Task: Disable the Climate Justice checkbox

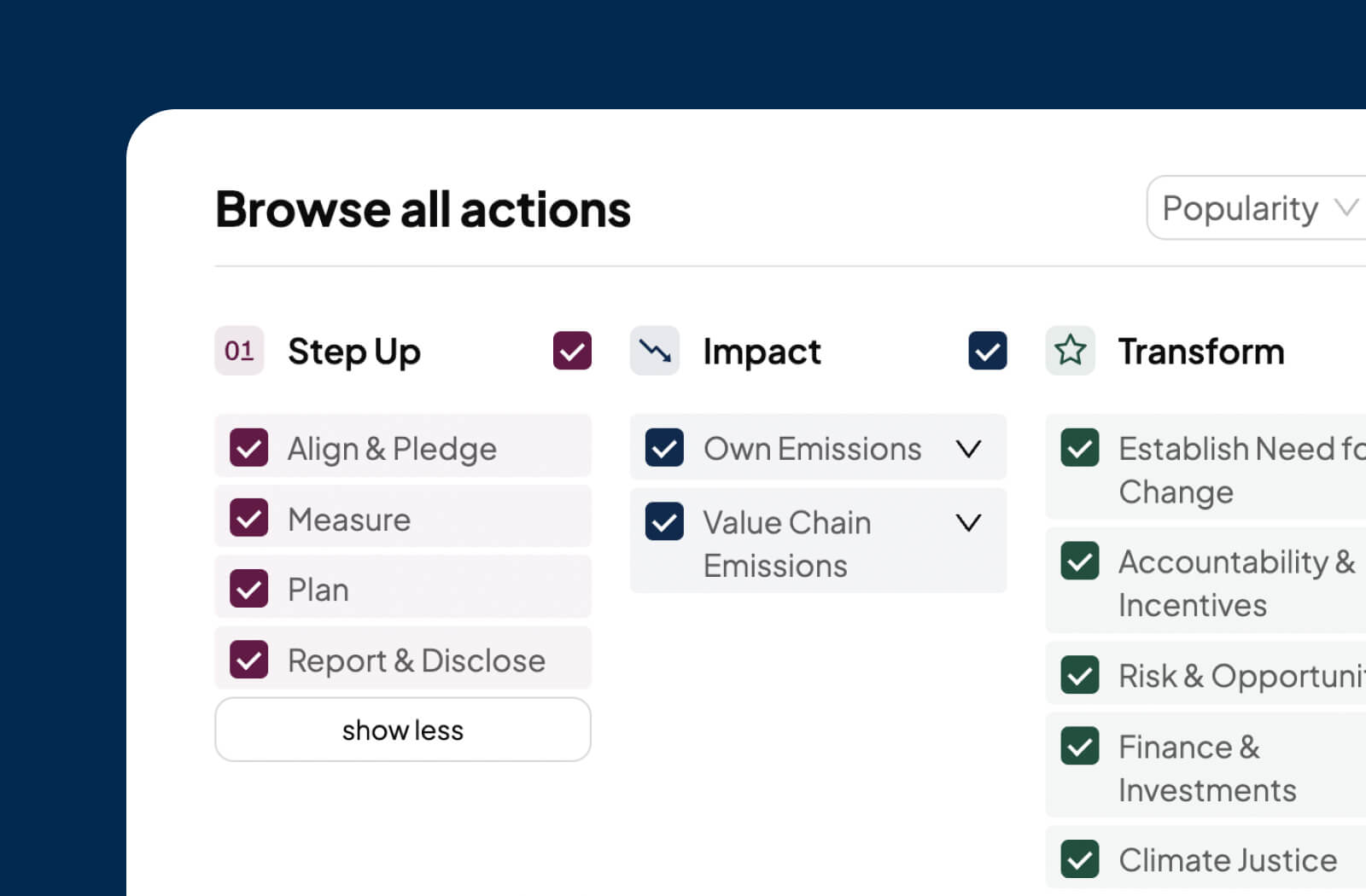Action: pos(1080,859)
